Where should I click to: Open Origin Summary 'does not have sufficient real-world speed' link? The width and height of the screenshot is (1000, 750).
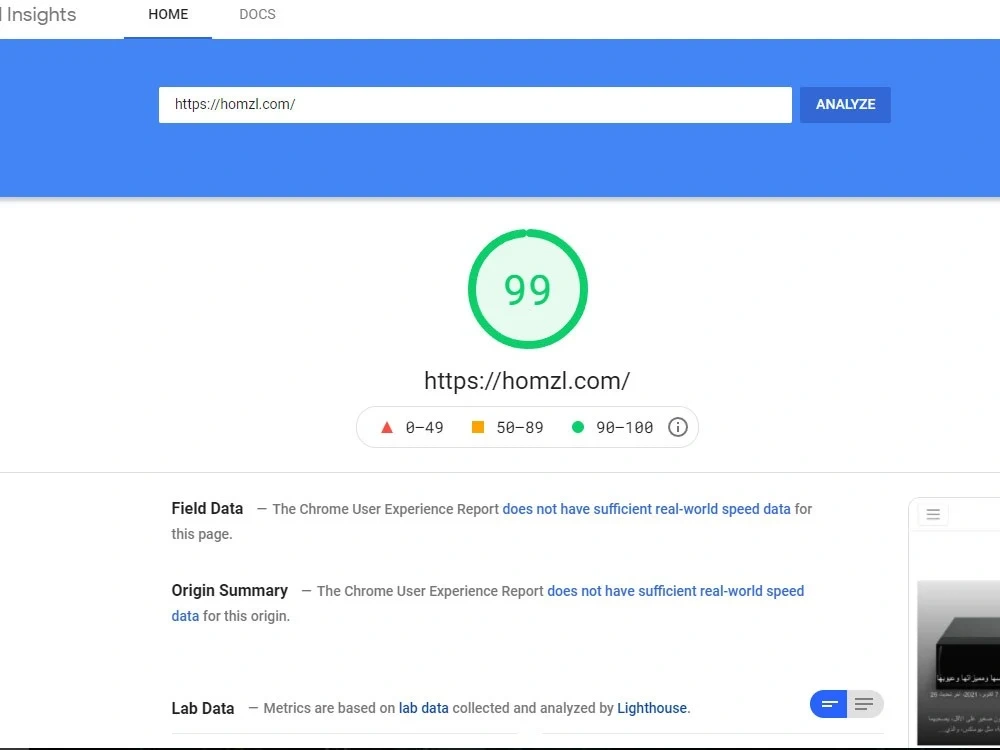pos(675,591)
